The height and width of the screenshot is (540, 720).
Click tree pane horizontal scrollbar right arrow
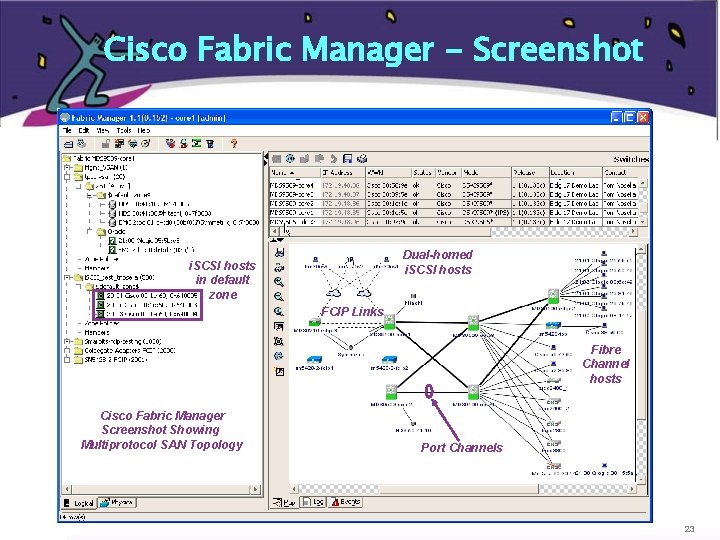click(x=256, y=489)
